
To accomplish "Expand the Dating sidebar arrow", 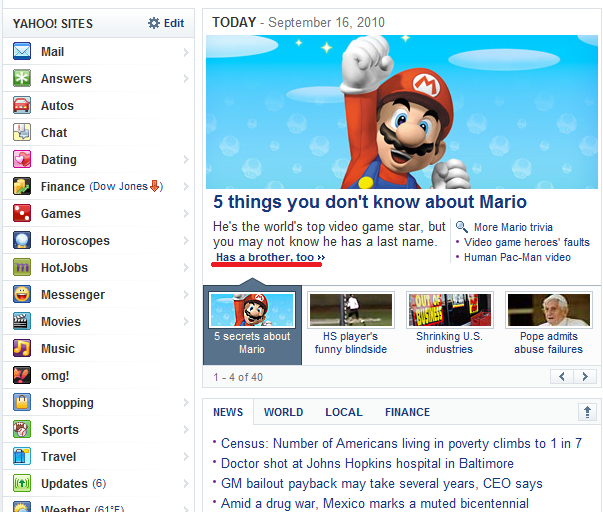I will point(186,160).
